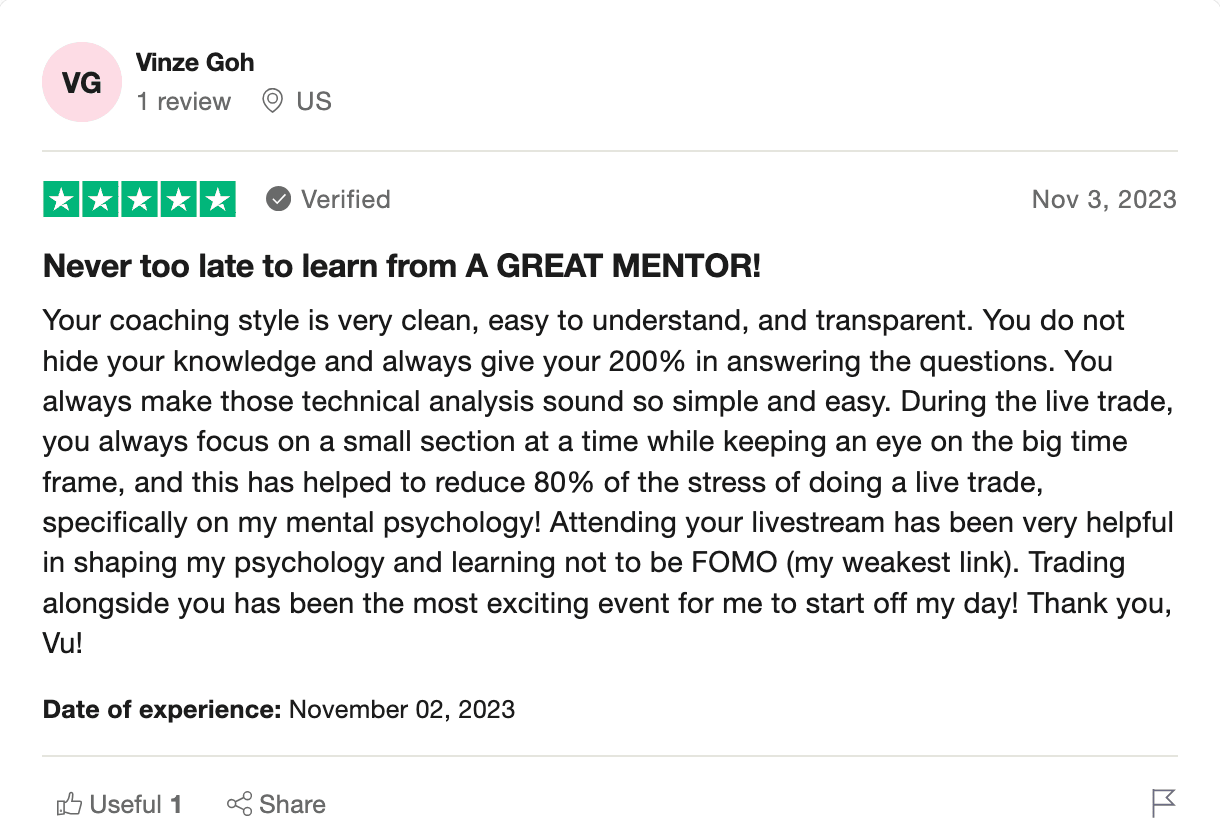
Task: Click the location pin icon
Action: click(272, 101)
